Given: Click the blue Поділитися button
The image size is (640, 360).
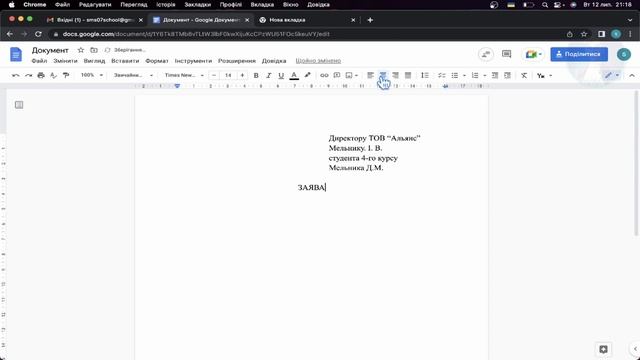Looking at the screenshot, I should click(579, 54).
